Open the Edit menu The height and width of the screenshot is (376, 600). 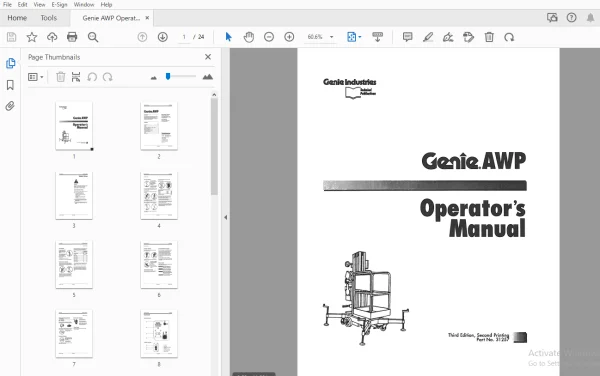23,5
